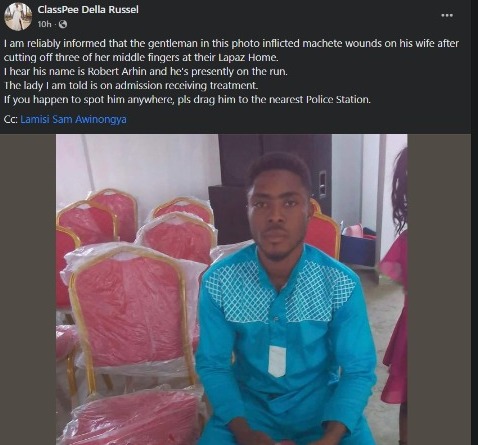Screen dimensions: 478x445
Task: Click the line about nearest Police Station
Action: [187, 100]
